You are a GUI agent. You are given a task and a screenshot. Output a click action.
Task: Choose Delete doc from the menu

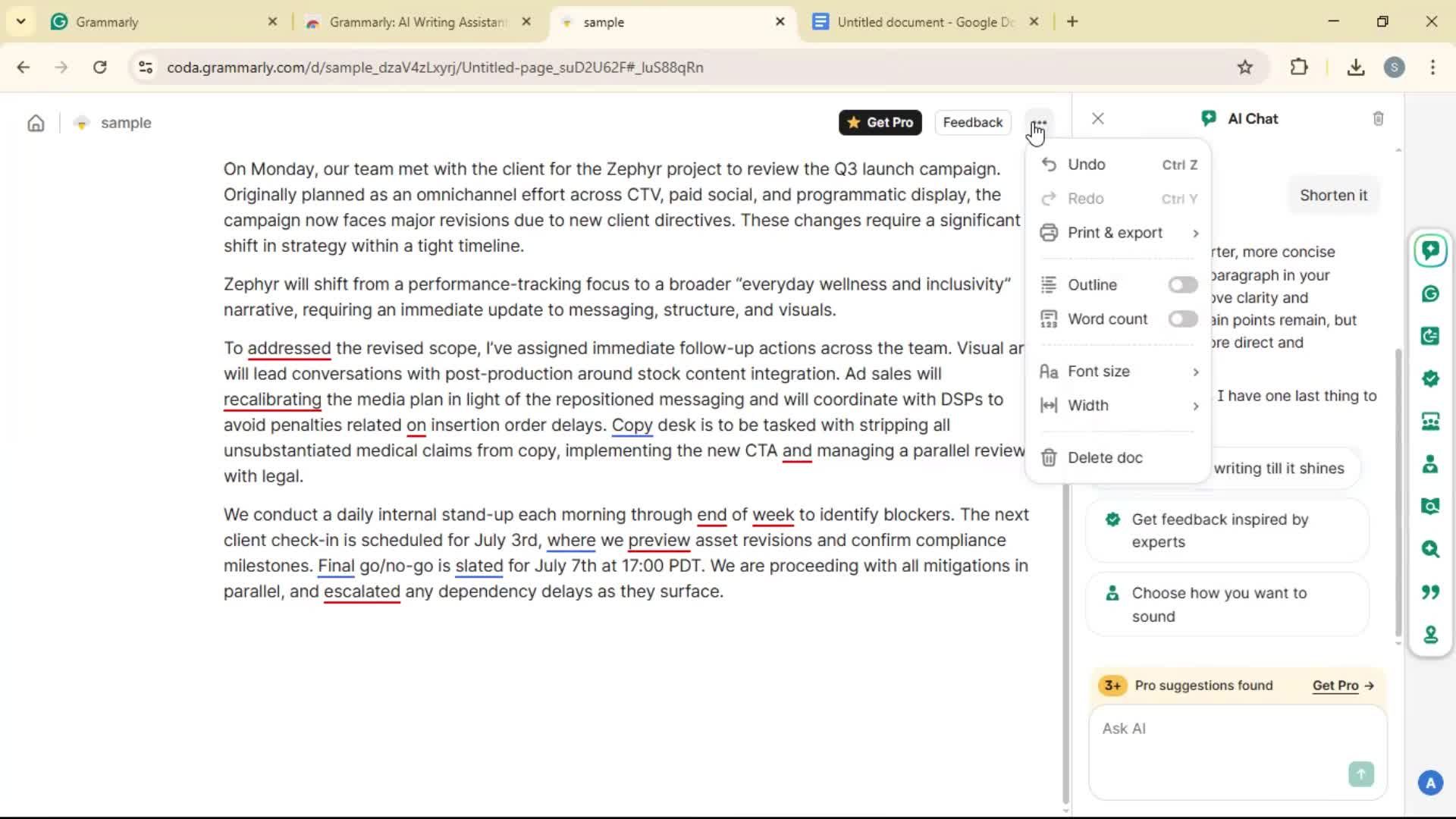pyautogui.click(x=1104, y=458)
